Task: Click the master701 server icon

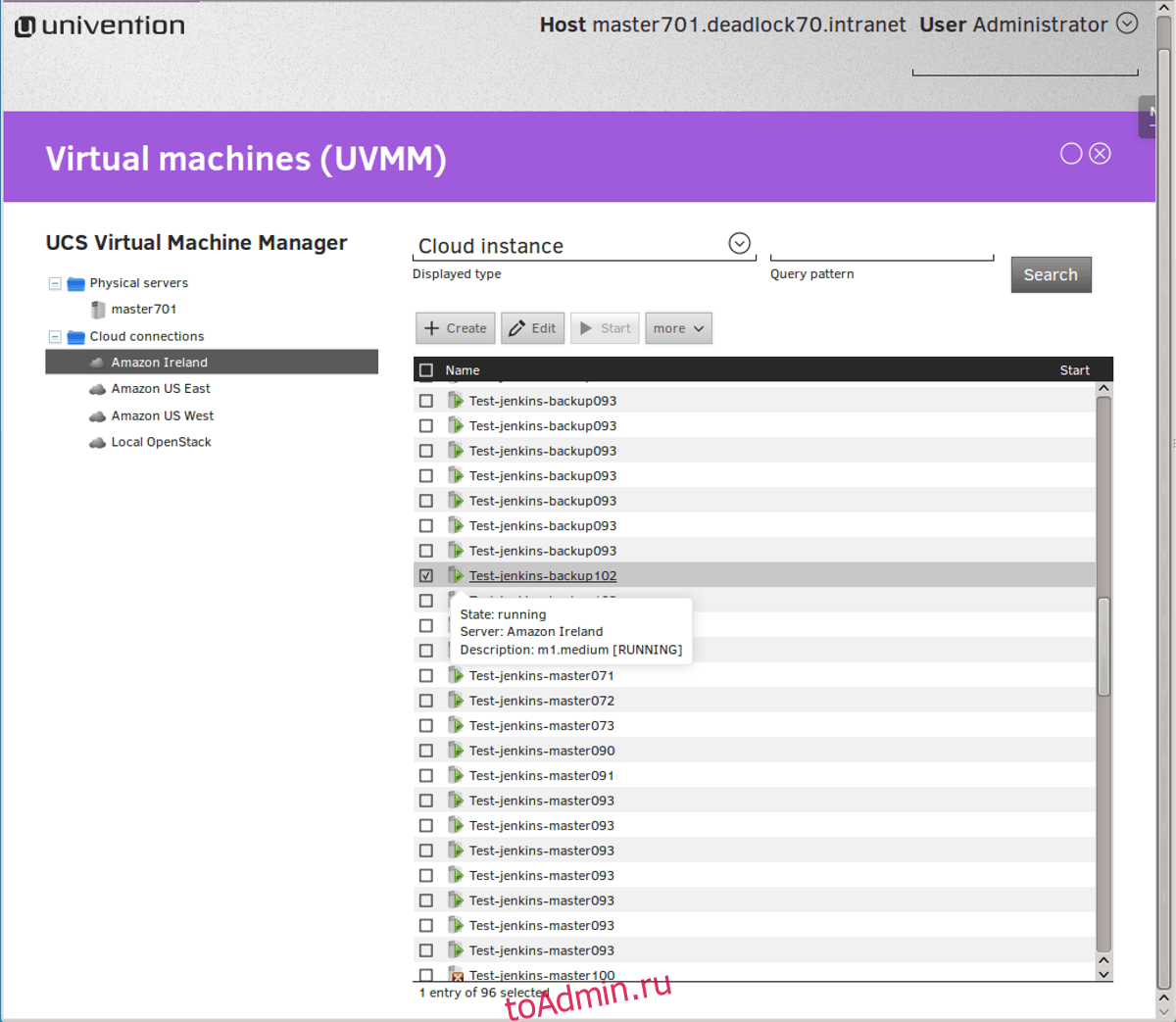Action: [98, 310]
